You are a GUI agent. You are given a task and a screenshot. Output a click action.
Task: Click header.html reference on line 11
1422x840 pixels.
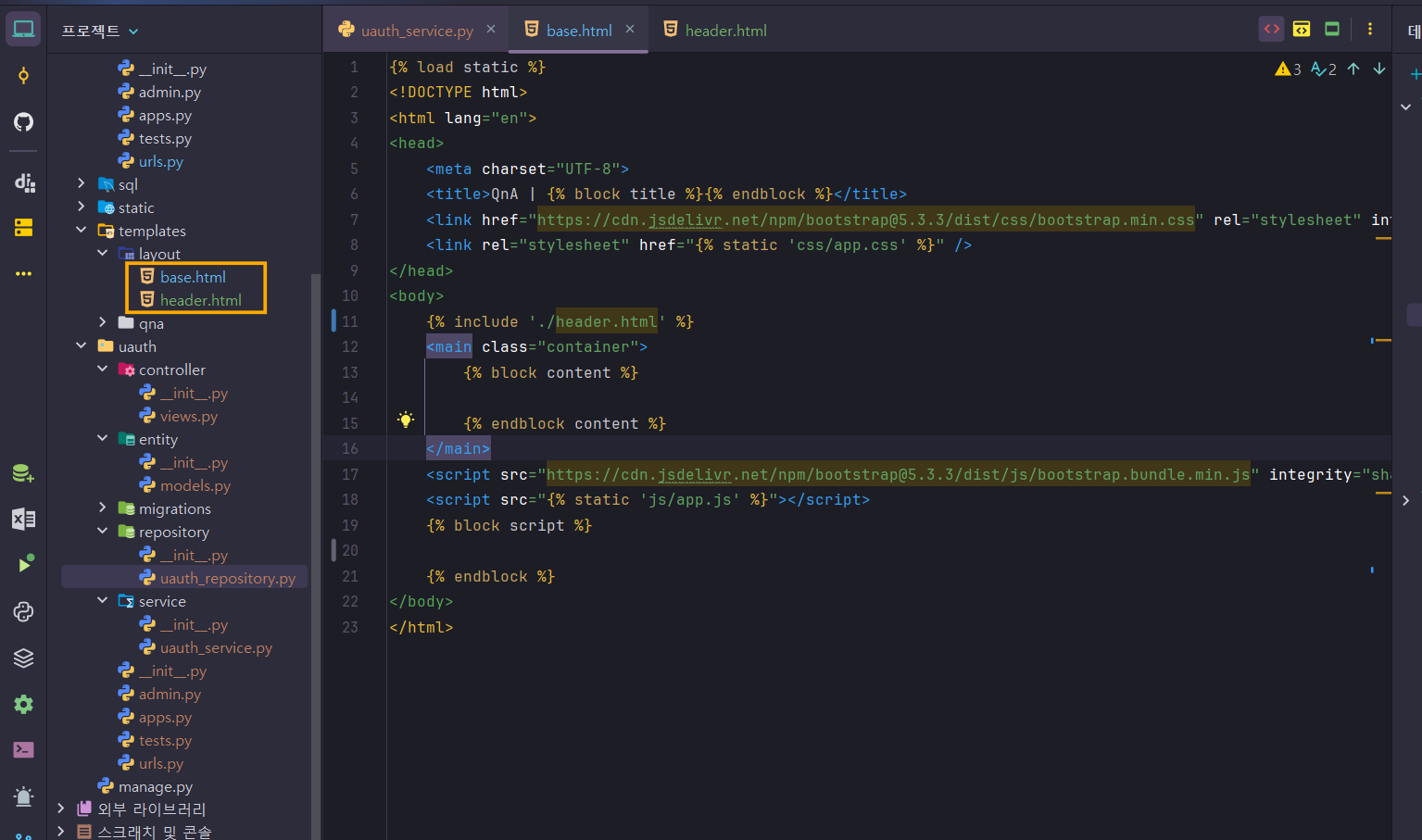pos(607,321)
